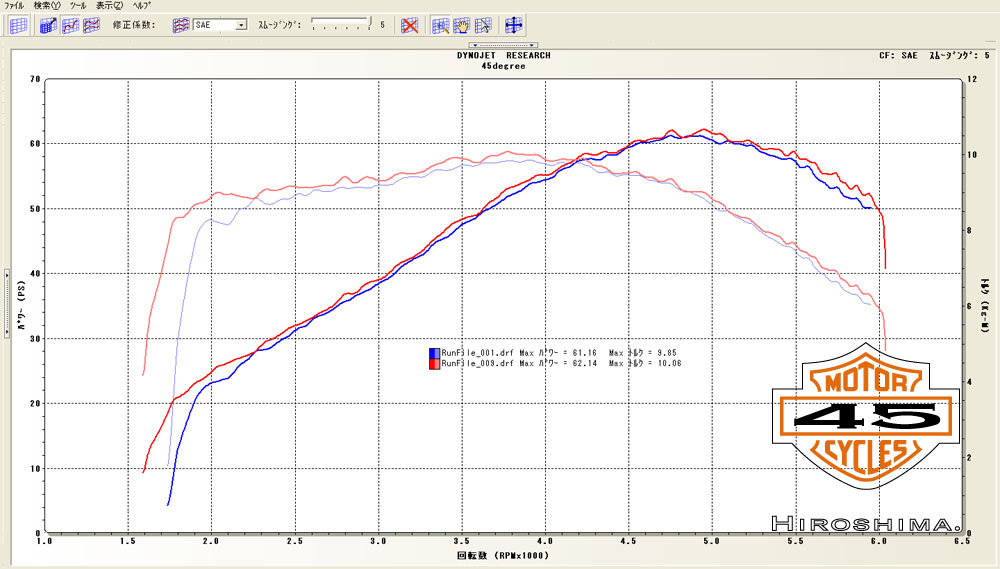This screenshot has height=569, width=1000.
Task: Expand the top collapsible panel handle
Action: coord(503,45)
